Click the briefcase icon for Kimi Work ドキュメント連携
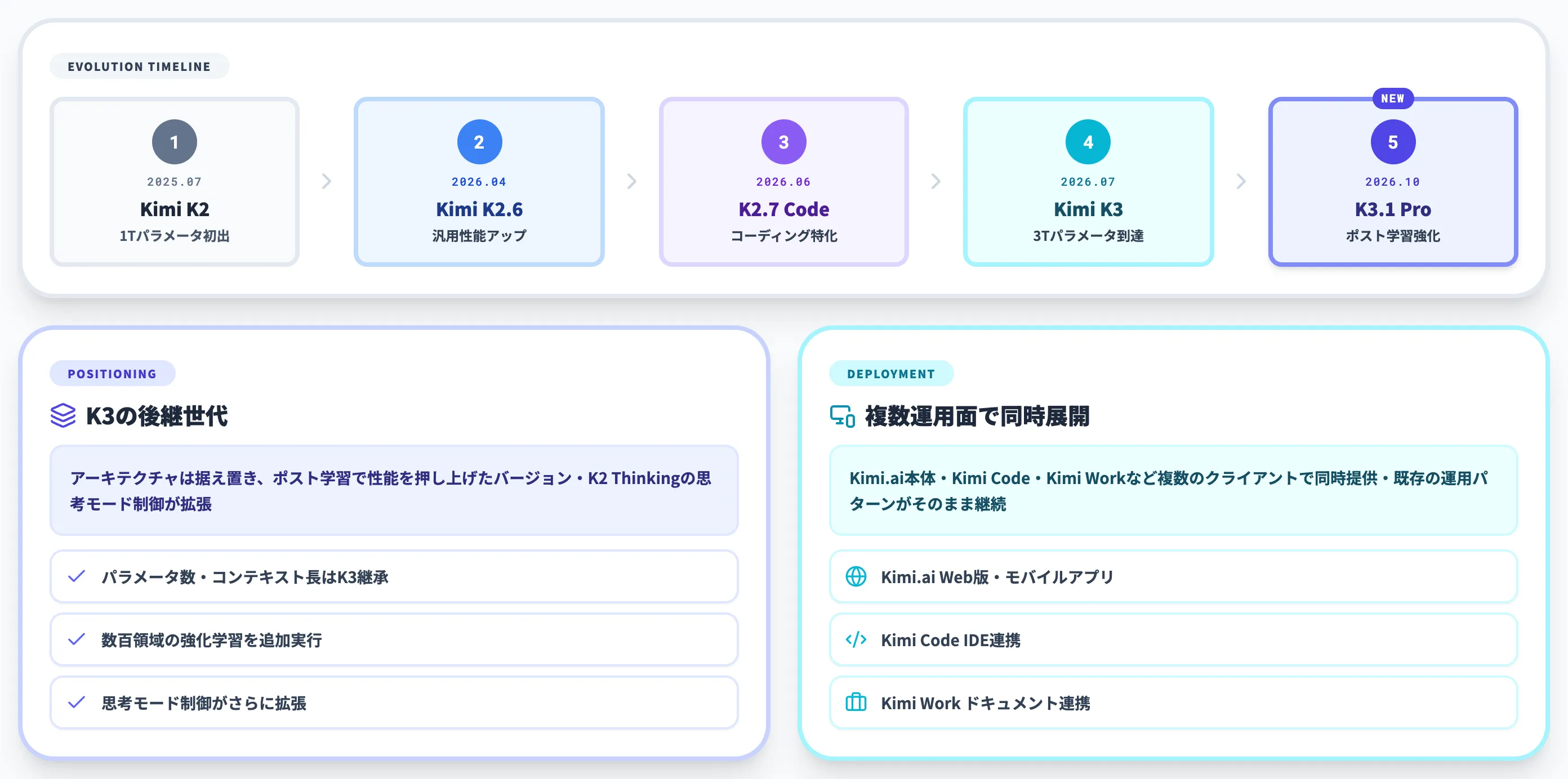Screen dimensions: 1568x779 tap(856, 702)
